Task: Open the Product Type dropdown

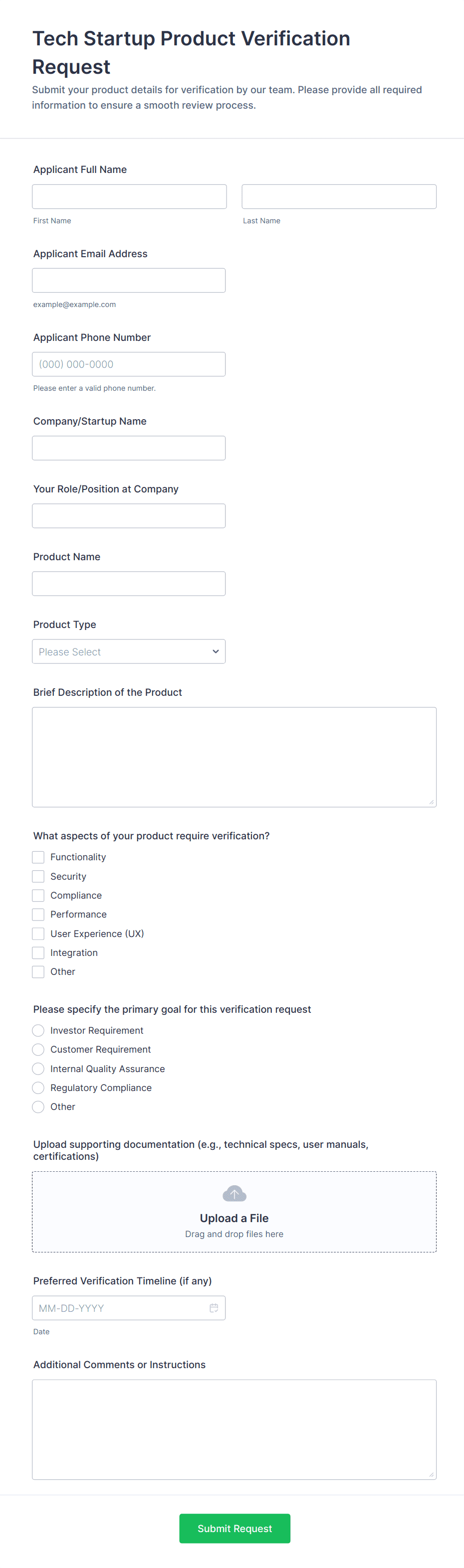Action: [x=129, y=651]
